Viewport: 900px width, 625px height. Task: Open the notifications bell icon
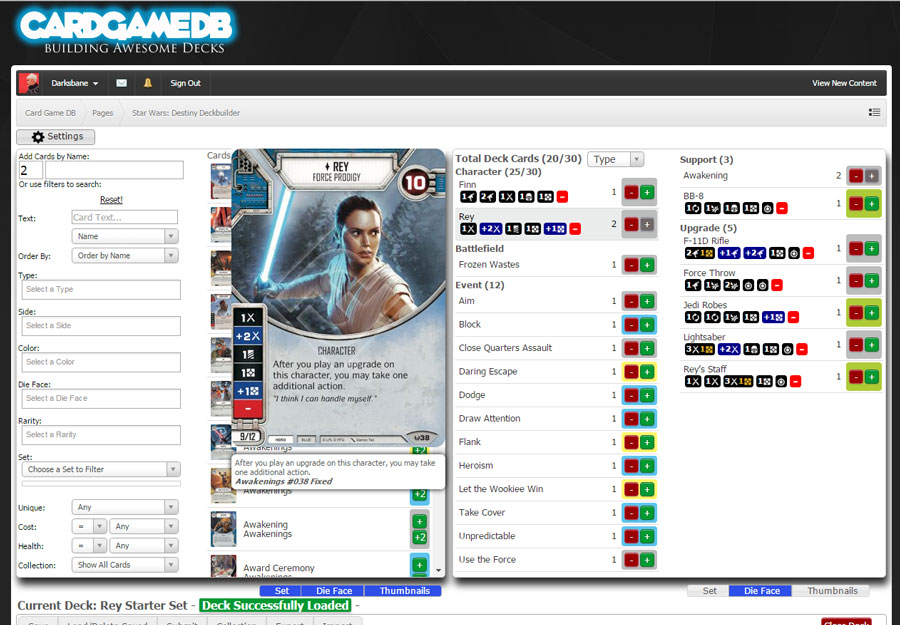coord(148,83)
